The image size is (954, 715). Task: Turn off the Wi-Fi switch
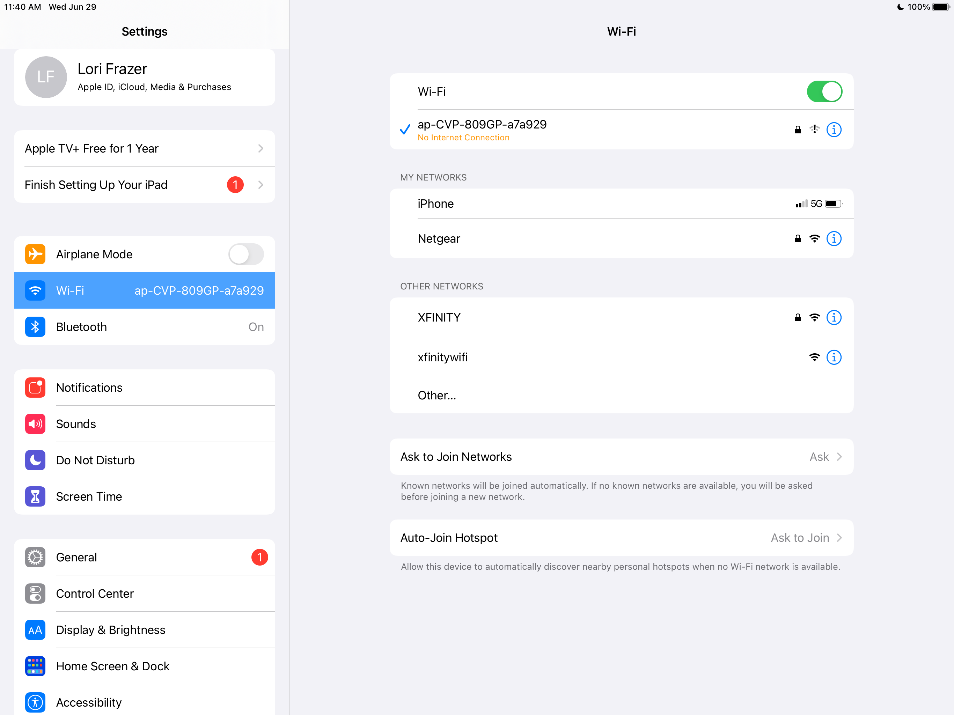coord(824,92)
